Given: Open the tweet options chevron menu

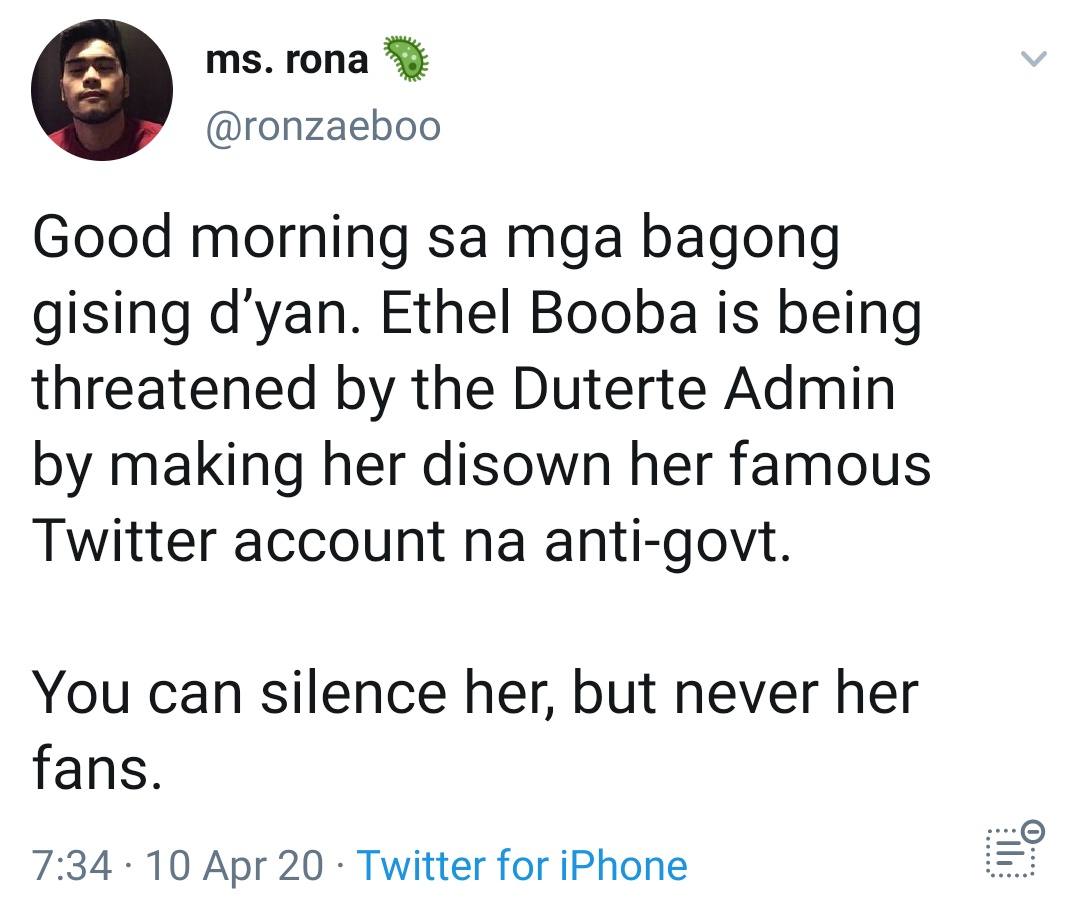Looking at the screenshot, I should point(1033,61).
